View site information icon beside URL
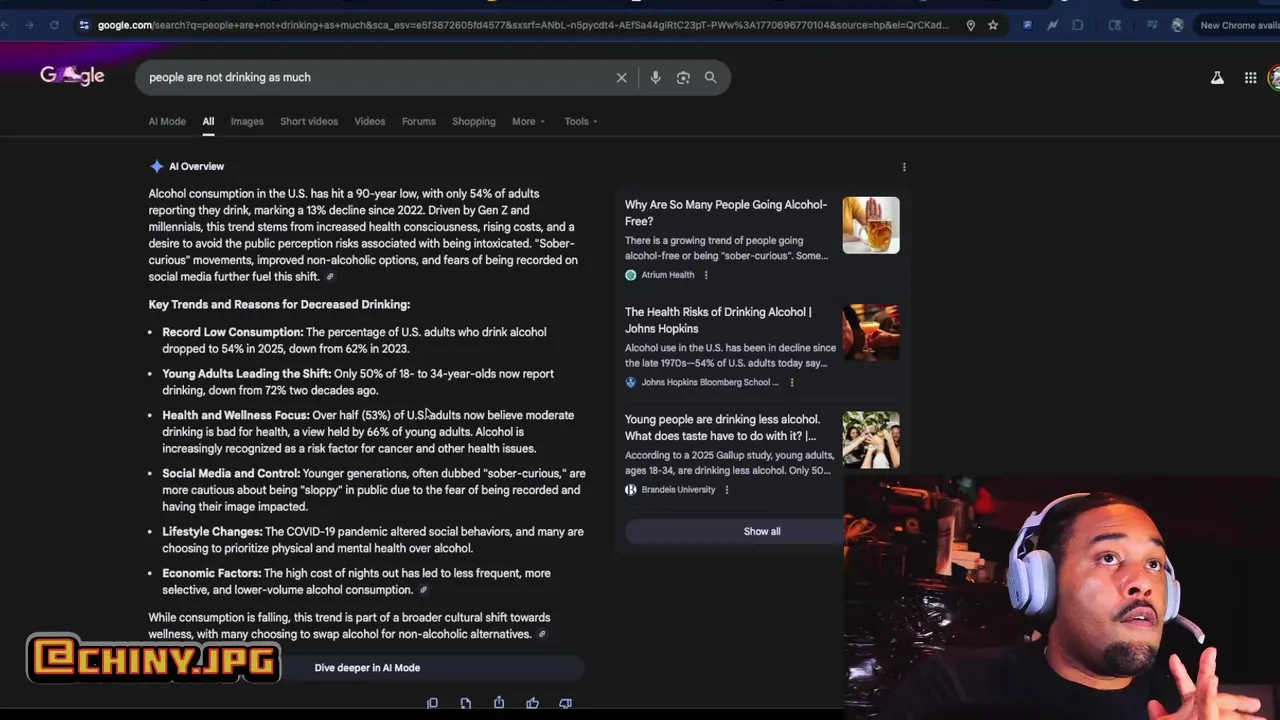Image resolution: width=1280 pixels, height=720 pixels. (84, 25)
